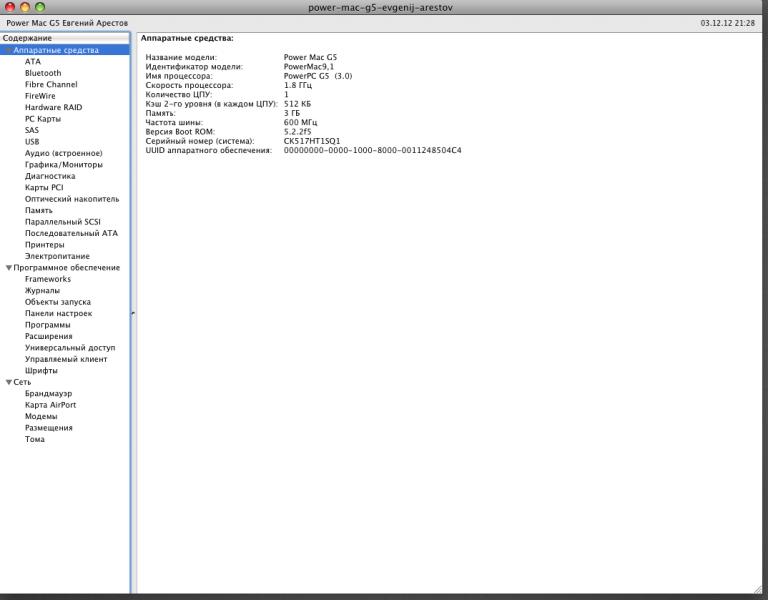
Task: Click the Содержание column header
Action: [x=65, y=38]
